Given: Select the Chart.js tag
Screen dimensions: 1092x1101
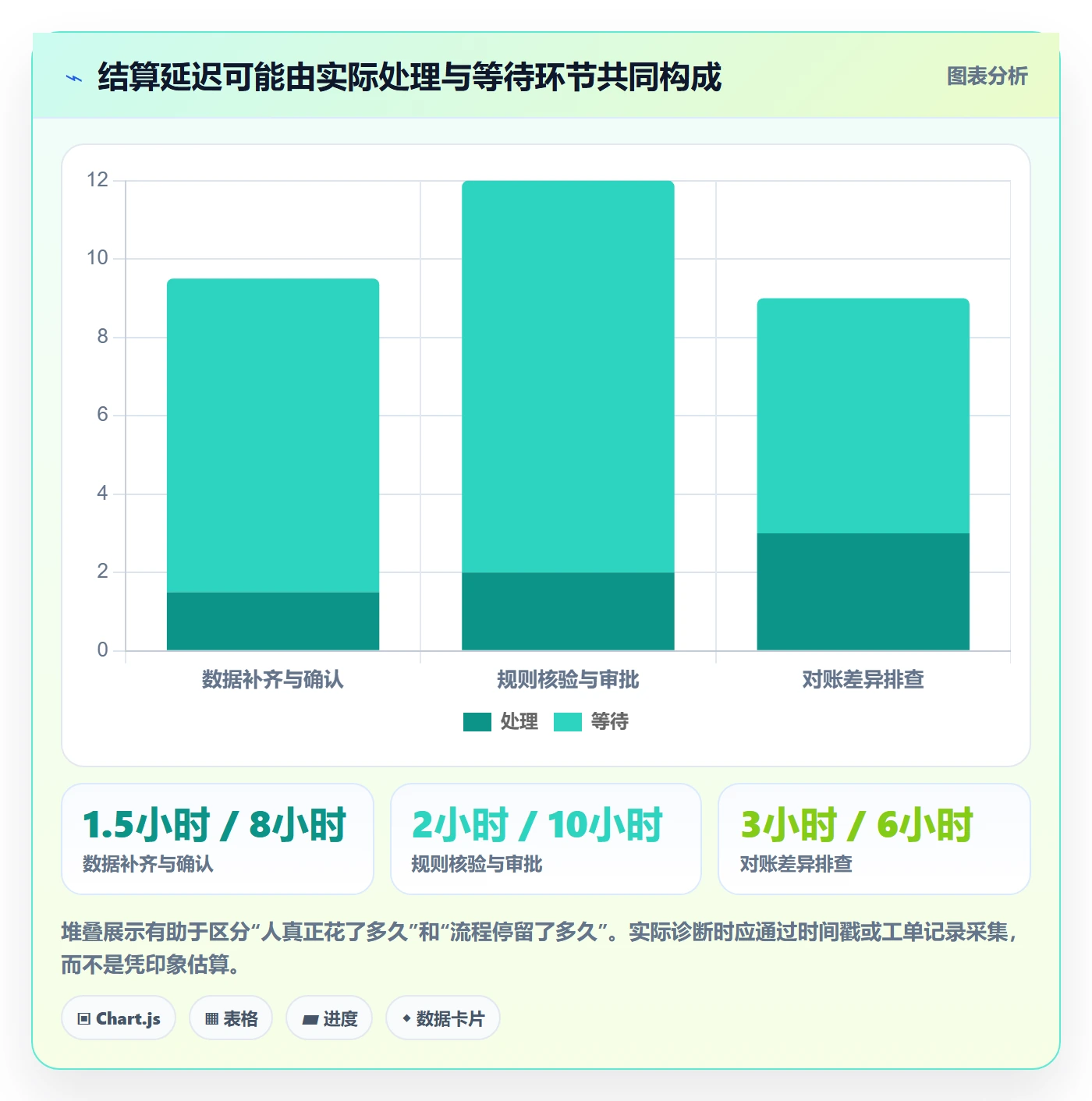Looking at the screenshot, I should pos(119,1018).
